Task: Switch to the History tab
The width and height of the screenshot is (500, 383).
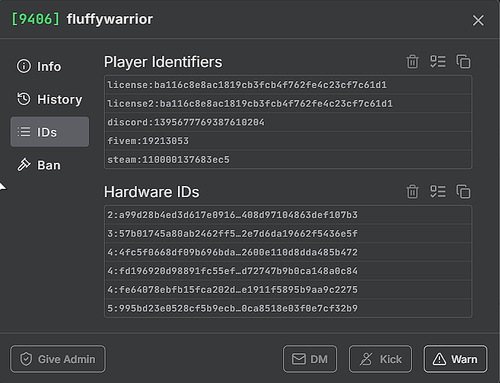Action: (50, 99)
